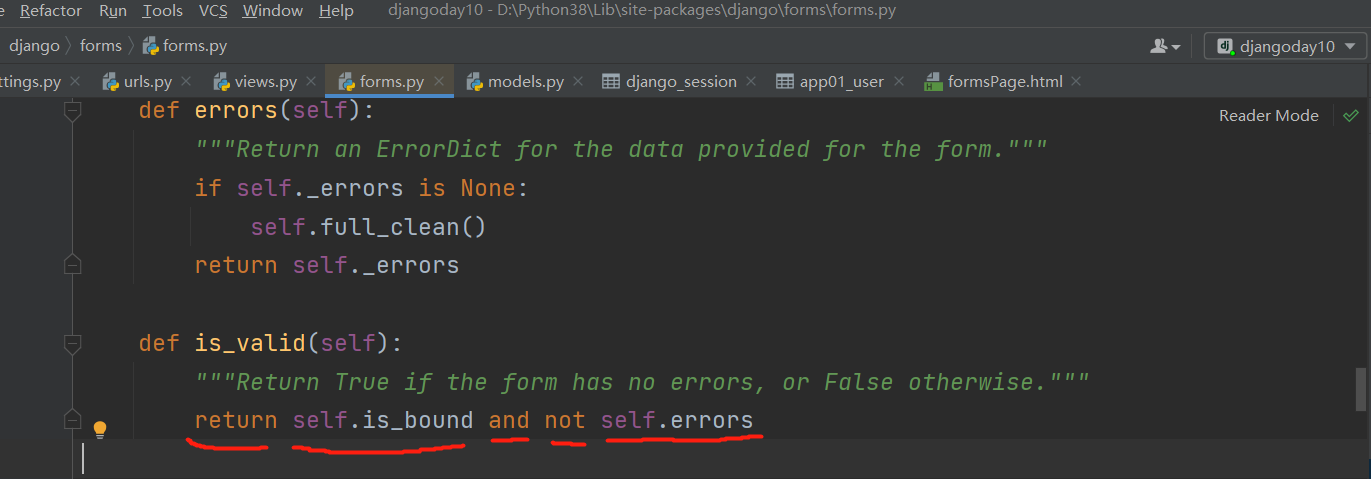The image size is (1371, 479).
Task: Click the intention lightbulb icon in gutter
Action: (x=100, y=430)
